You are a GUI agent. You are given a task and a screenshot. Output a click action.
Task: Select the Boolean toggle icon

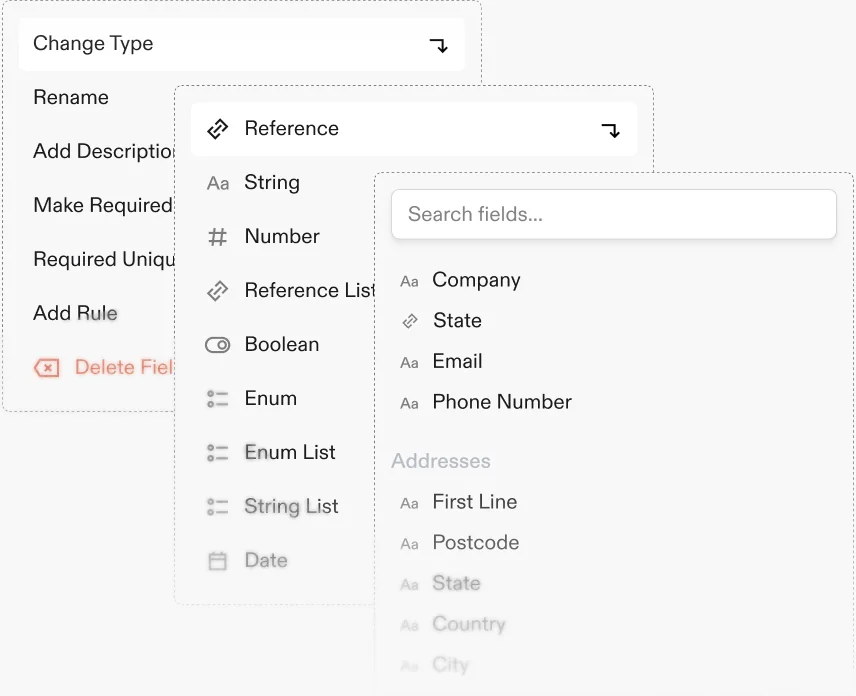click(217, 345)
